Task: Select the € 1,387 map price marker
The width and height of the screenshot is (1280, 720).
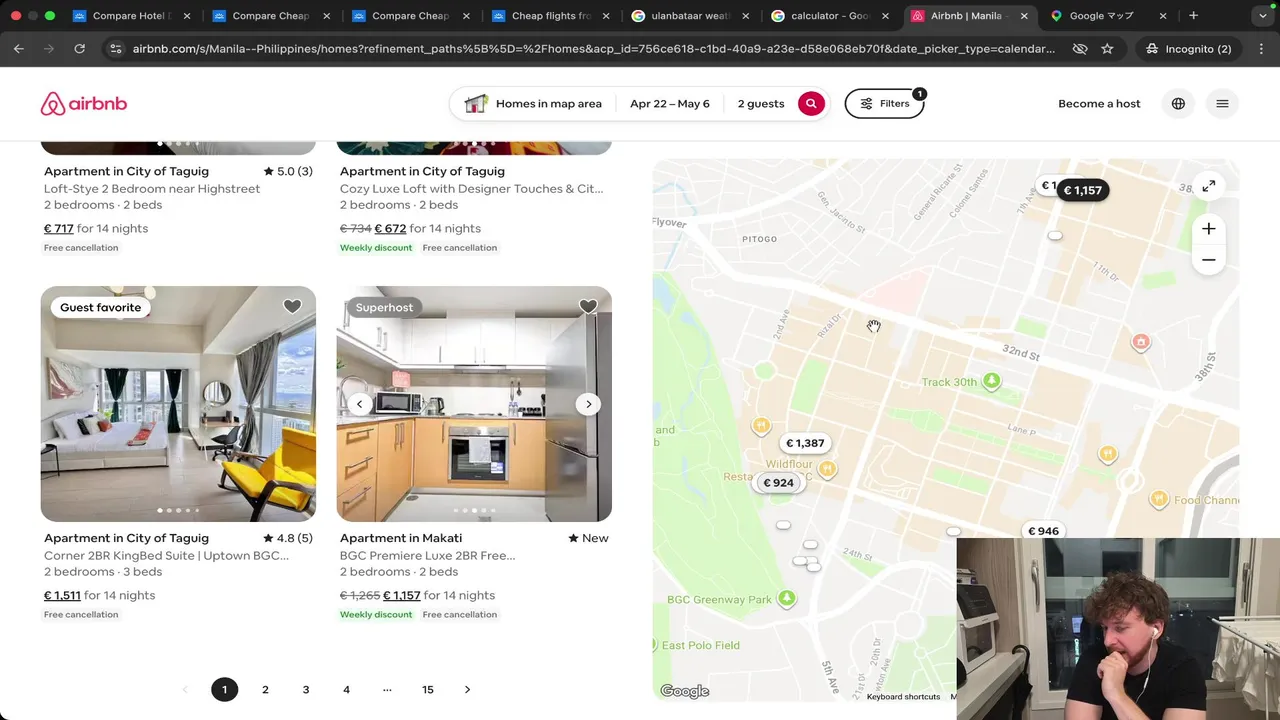Action: pyautogui.click(x=805, y=443)
